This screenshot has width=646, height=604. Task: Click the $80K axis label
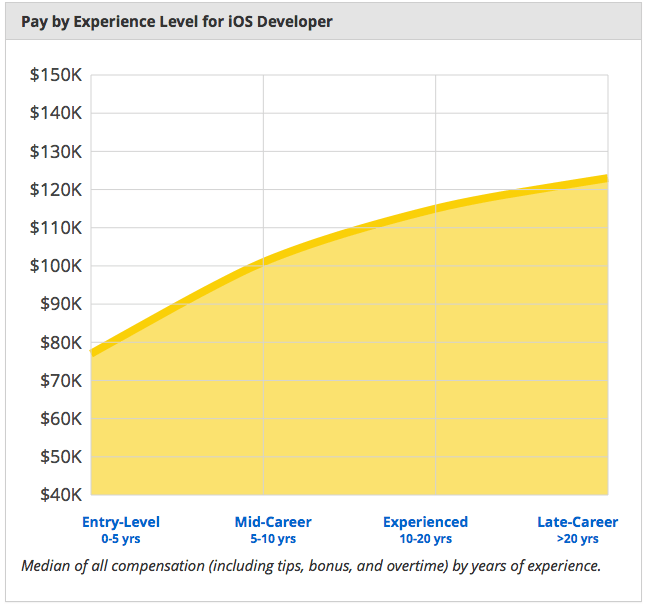click(61, 342)
